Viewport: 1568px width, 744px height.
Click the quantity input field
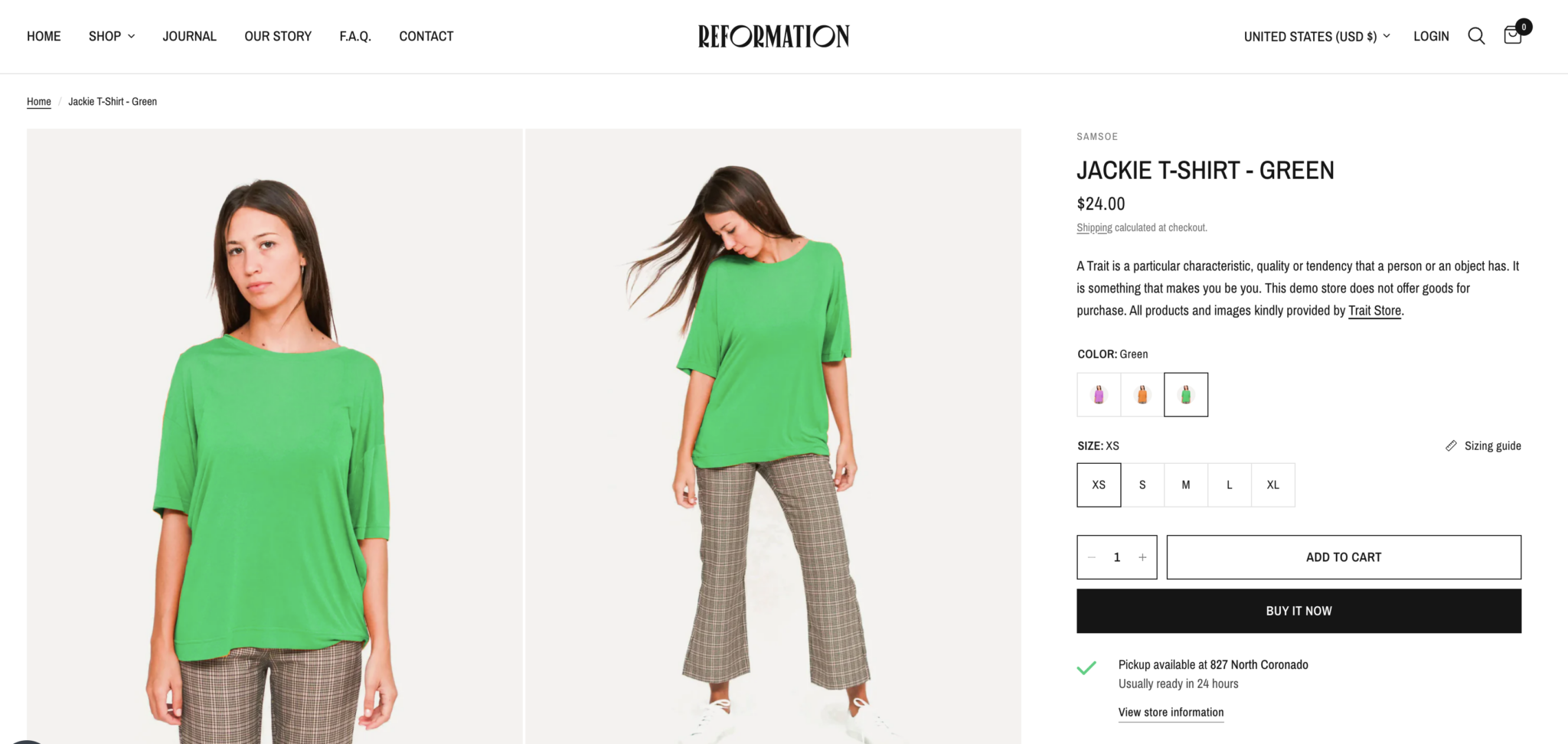coord(1116,557)
